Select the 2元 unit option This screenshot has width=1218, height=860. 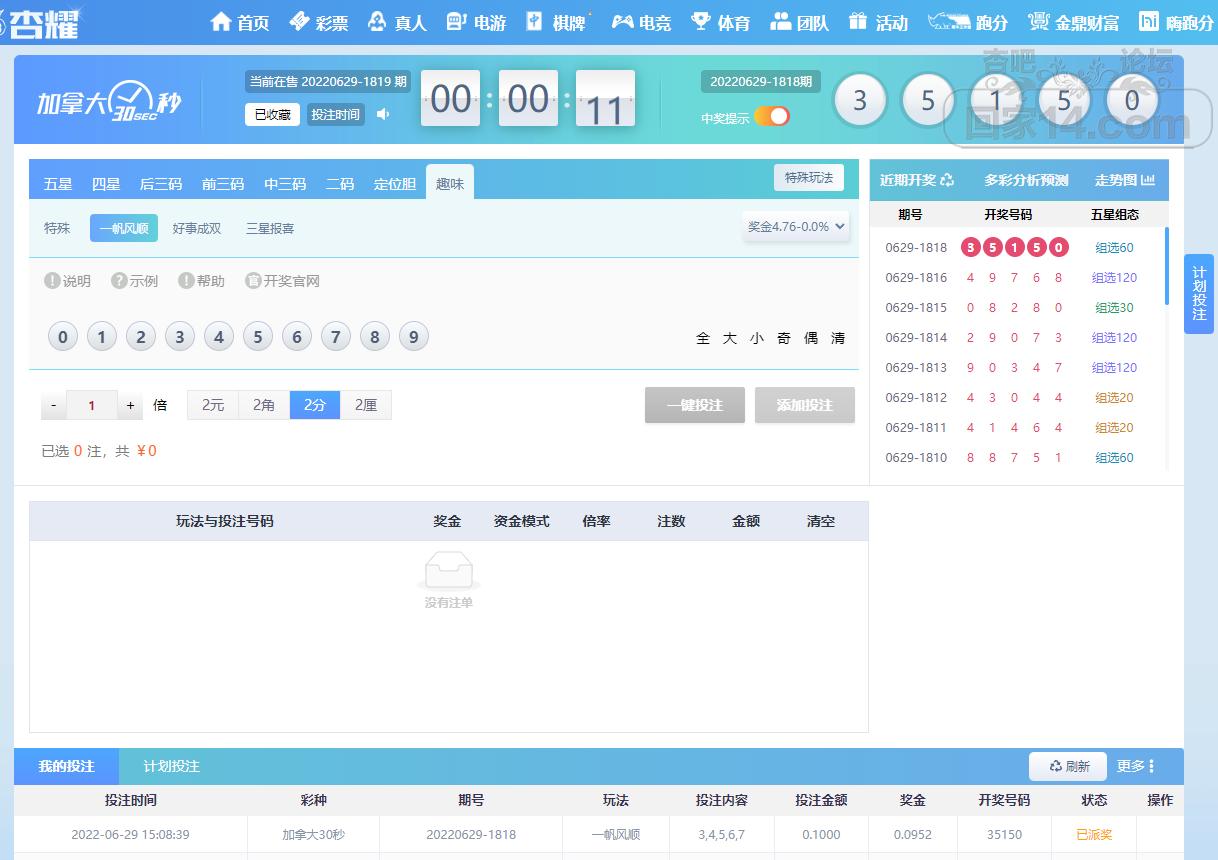click(x=213, y=405)
